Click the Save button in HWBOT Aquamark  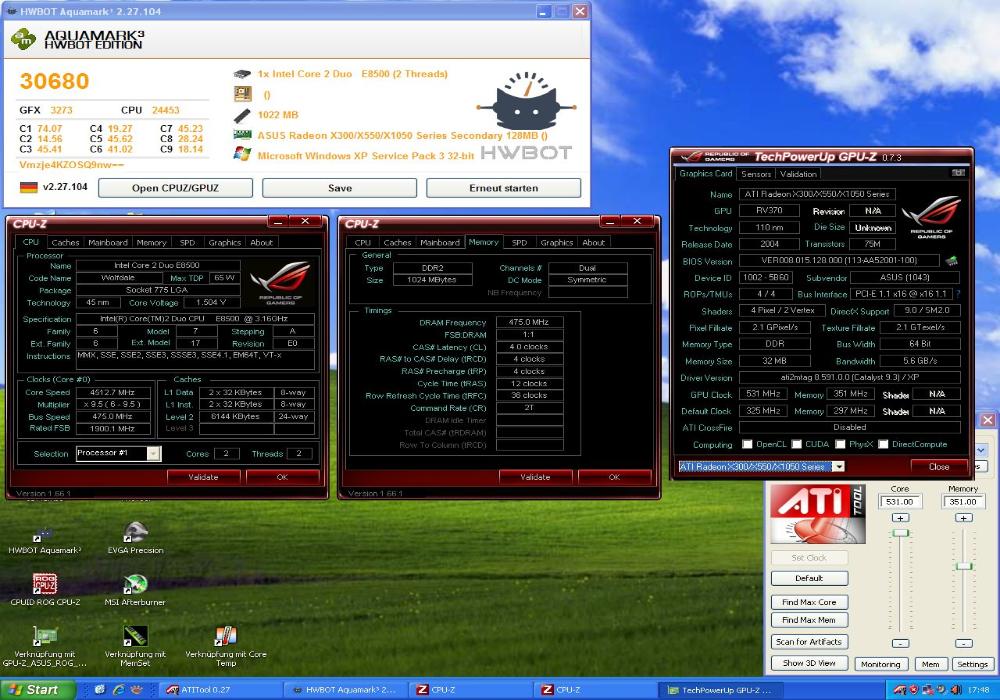pyautogui.click(x=339, y=188)
